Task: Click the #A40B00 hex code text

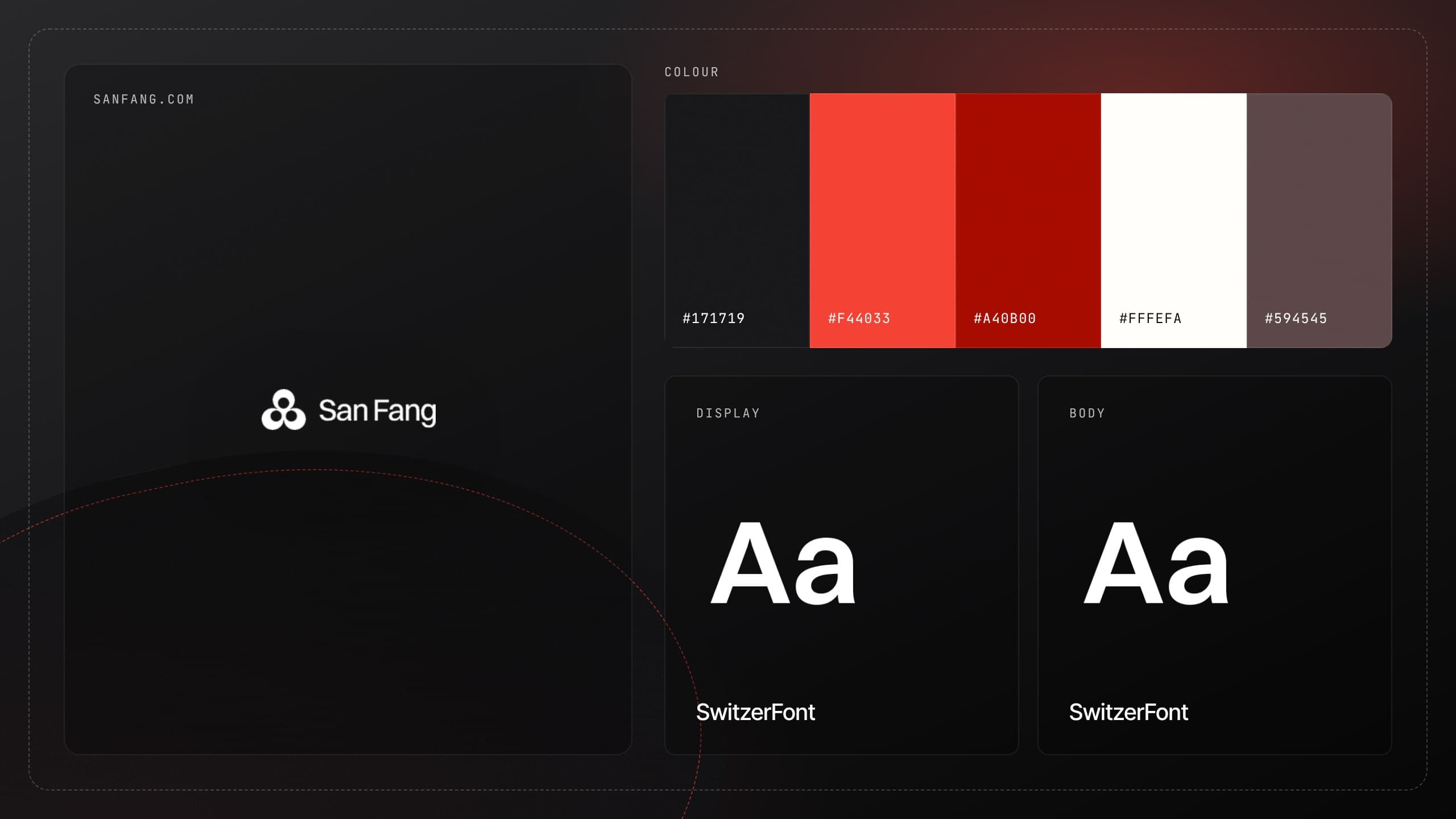Action: pyautogui.click(x=1005, y=318)
